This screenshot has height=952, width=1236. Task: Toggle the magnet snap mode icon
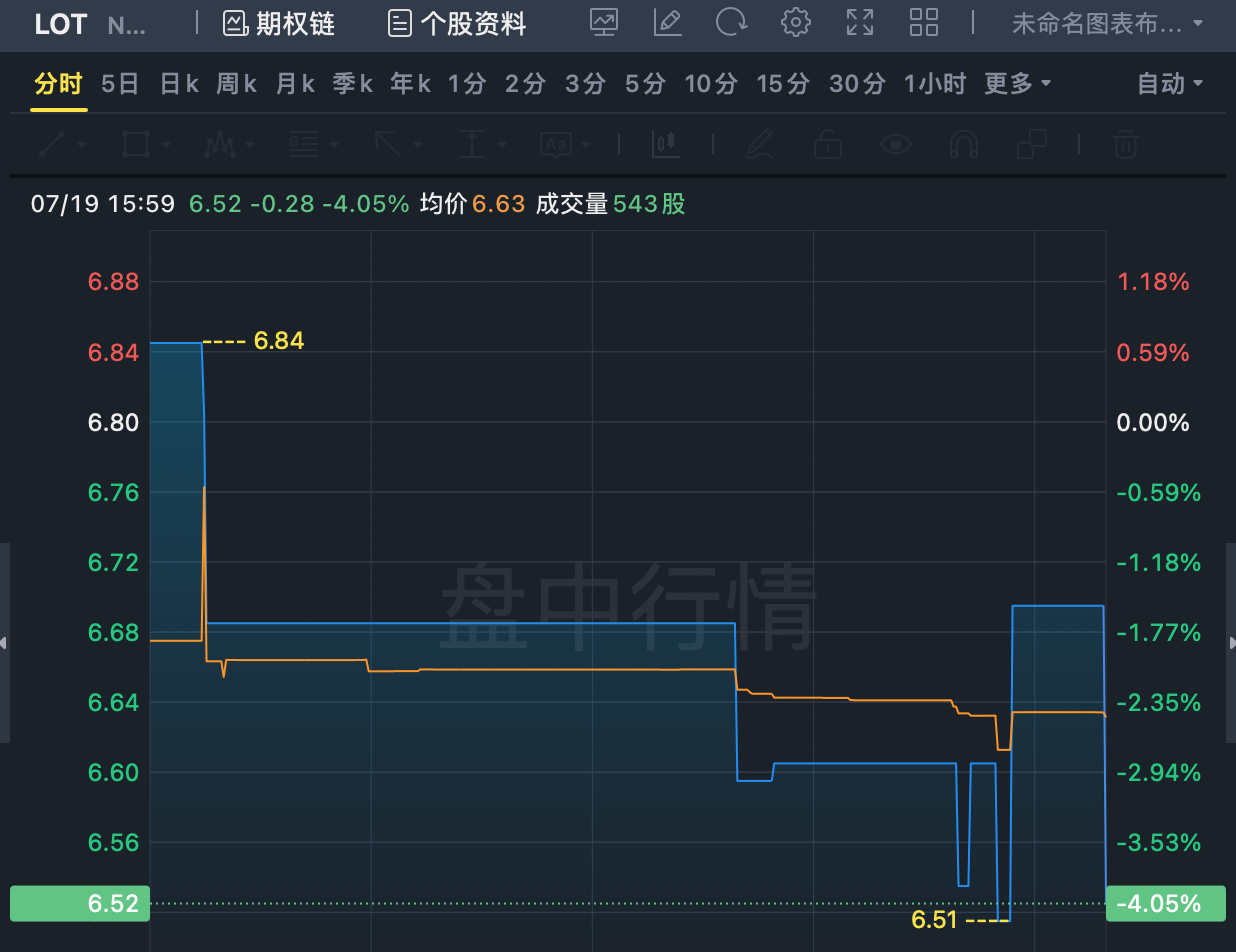click(963, 145)
